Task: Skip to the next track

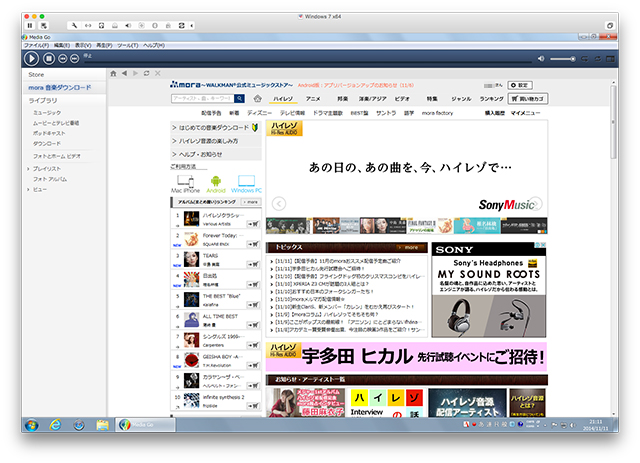Action: click(x=74, y=59)
